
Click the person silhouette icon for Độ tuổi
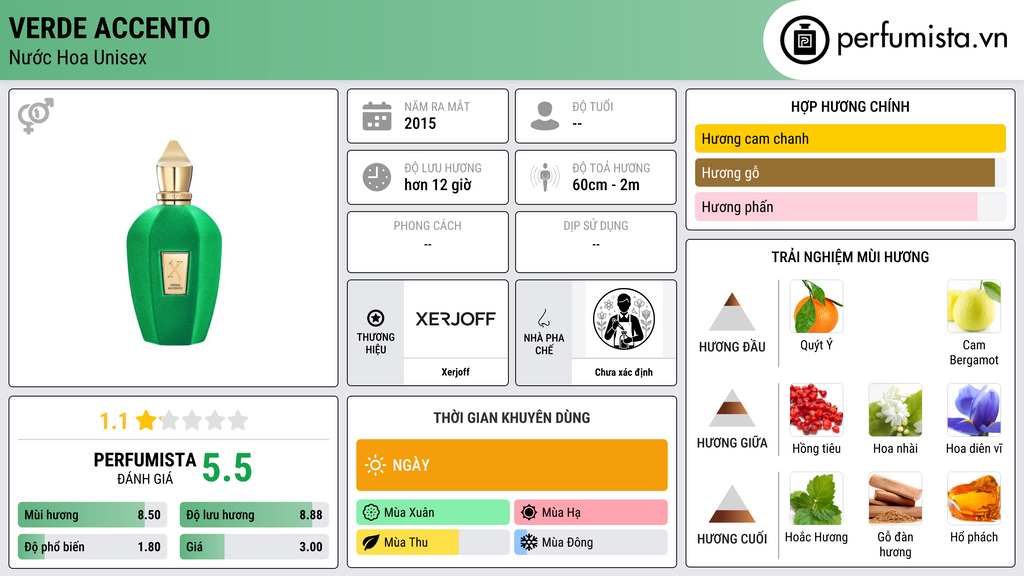click(545, 116)
